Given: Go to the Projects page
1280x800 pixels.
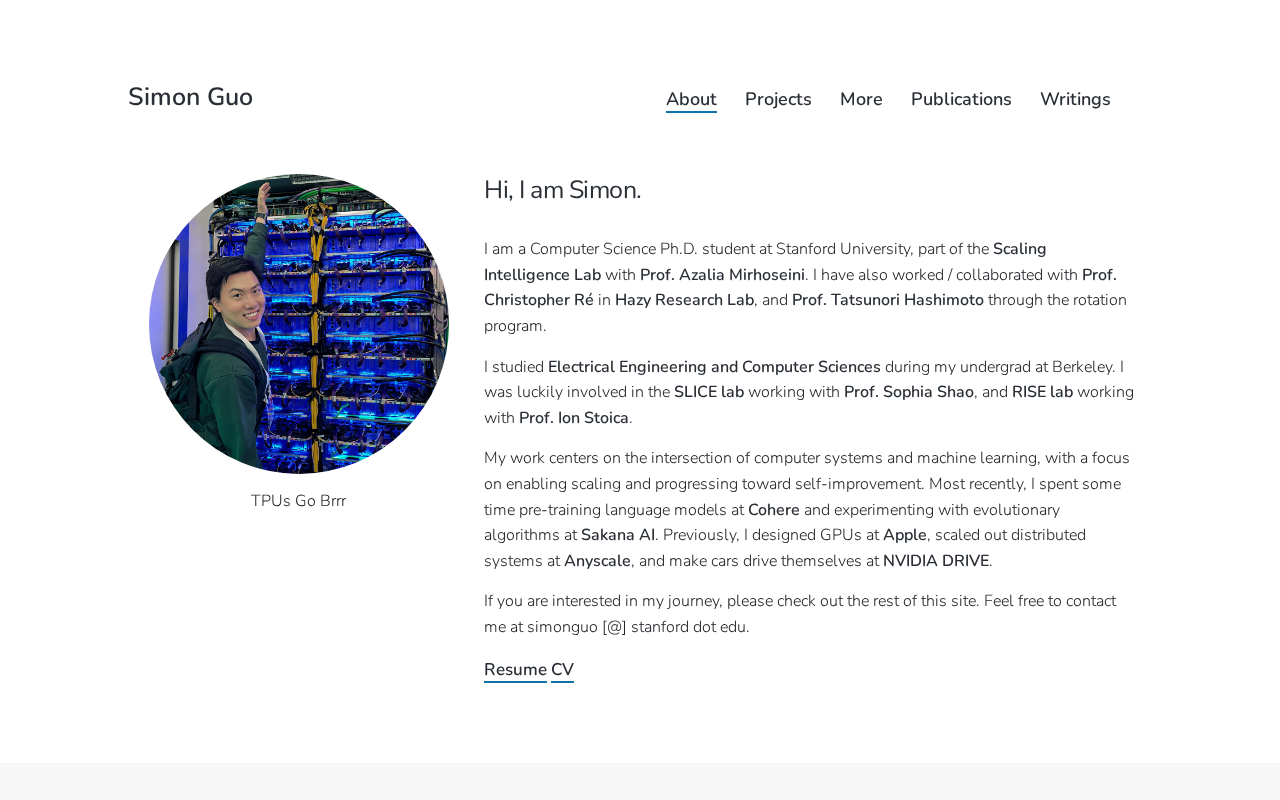Looking at the screenshot, I should 778,100.
